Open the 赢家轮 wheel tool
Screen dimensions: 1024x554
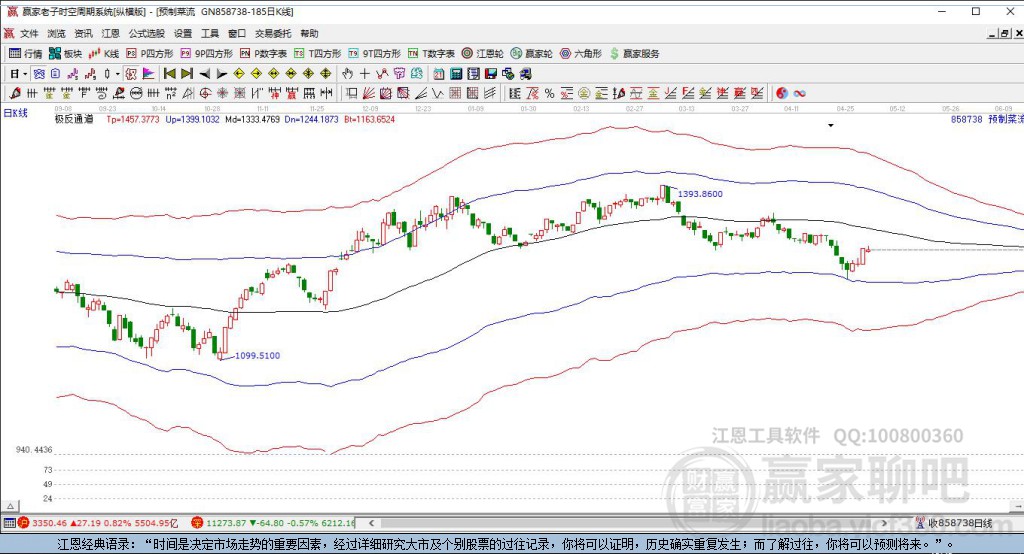point(532,54)
